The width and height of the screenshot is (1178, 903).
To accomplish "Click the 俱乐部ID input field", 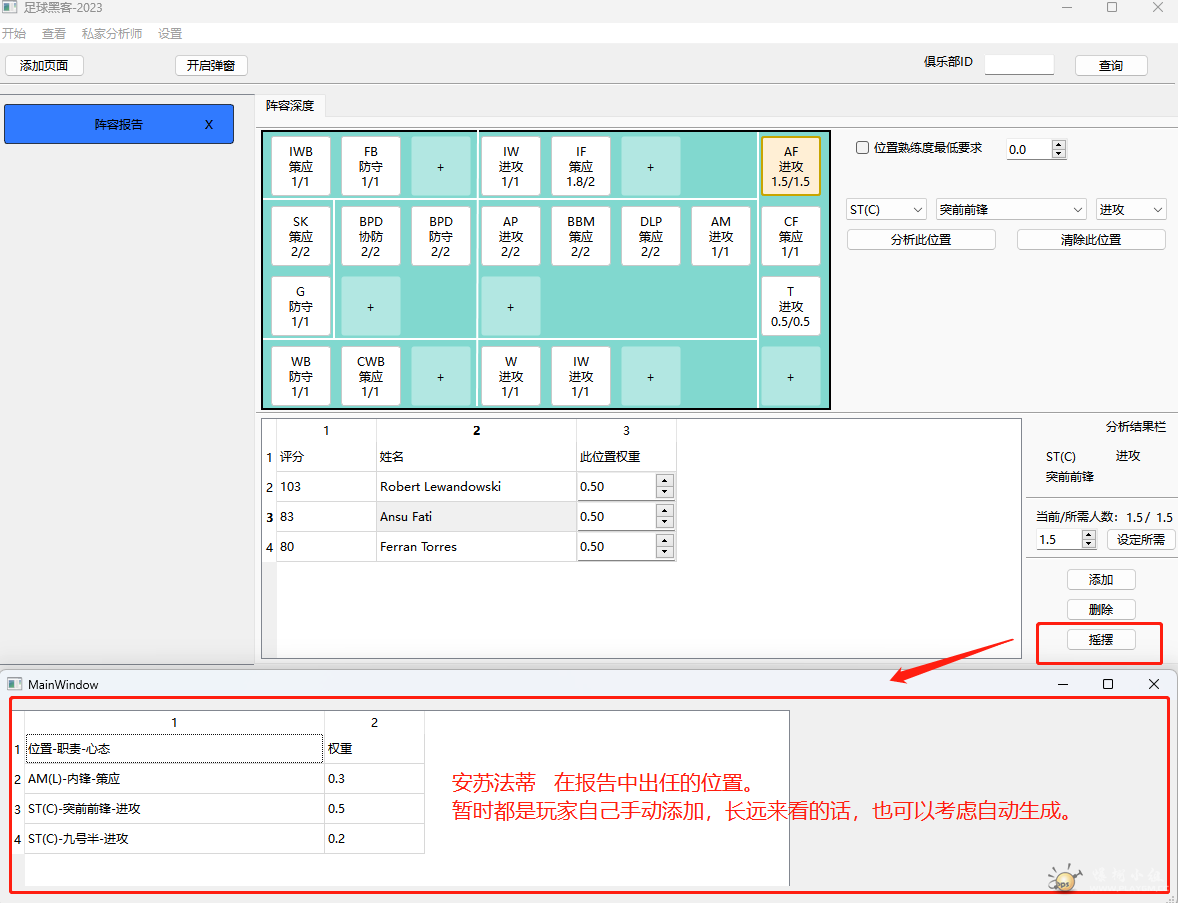I will click(x=1019, y=65).
